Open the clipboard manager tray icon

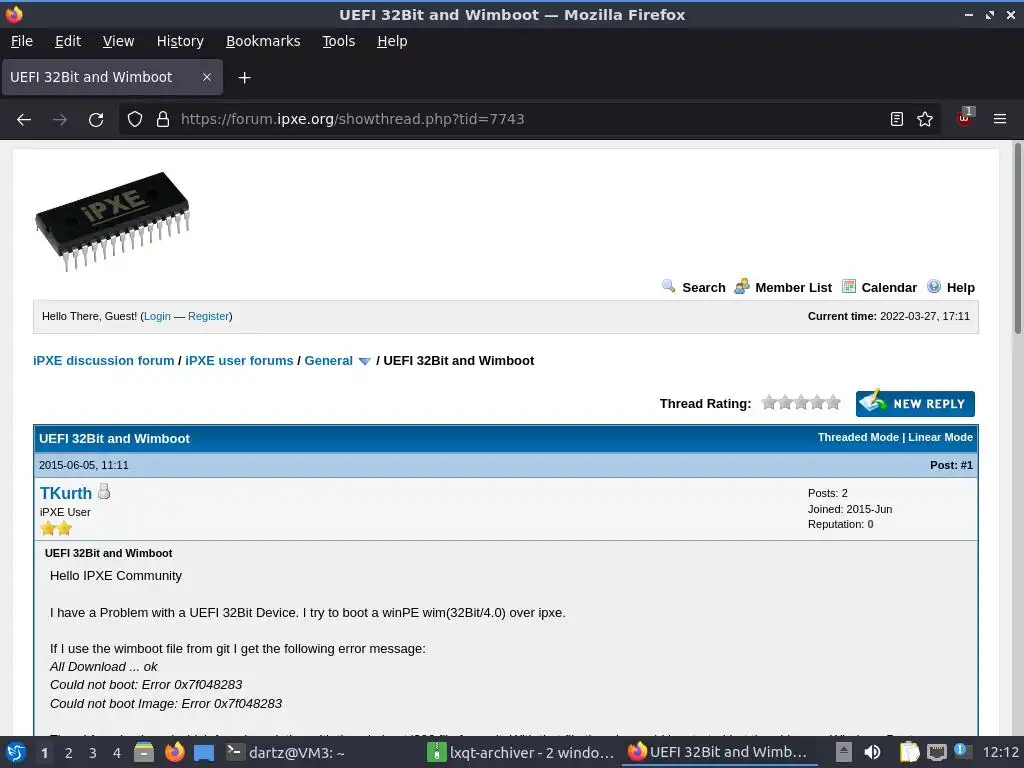pyautogui.click(x=908, y=752)
